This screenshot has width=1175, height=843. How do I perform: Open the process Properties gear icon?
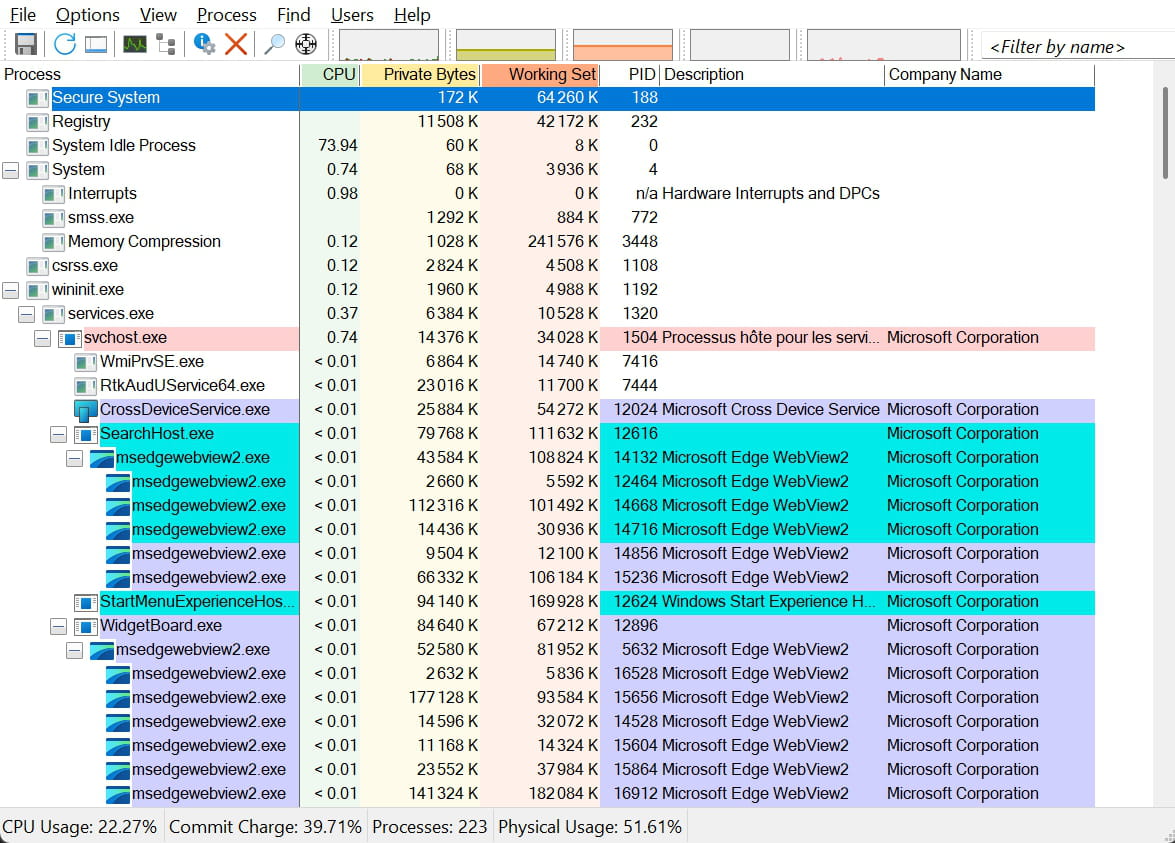(205, 44)
